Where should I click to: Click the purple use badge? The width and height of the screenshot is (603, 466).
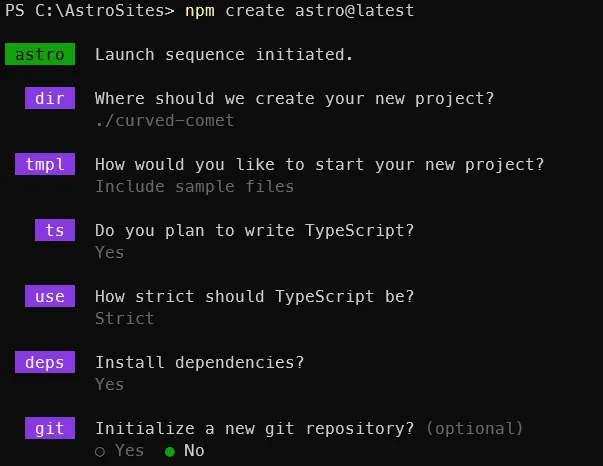50,296
